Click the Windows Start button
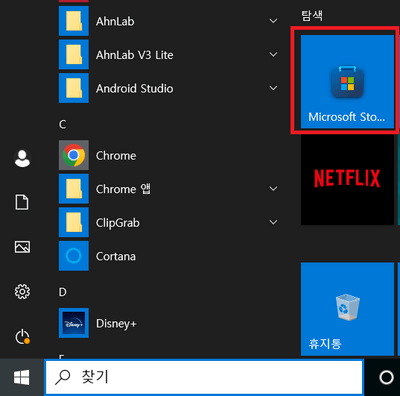 22,377
